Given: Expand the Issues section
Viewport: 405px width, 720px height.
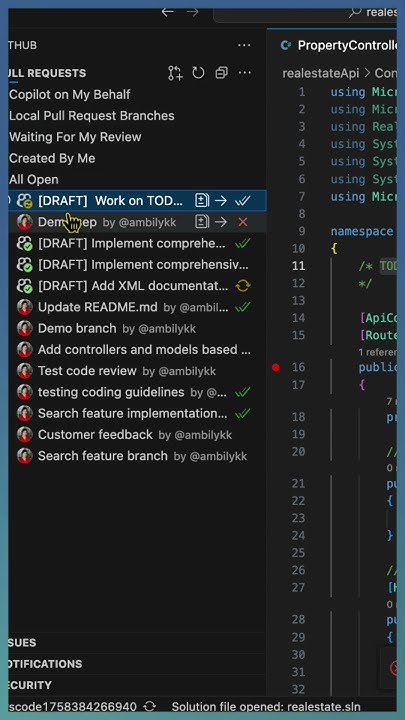Looking at the screenshot, I should [x=137, y=643].
